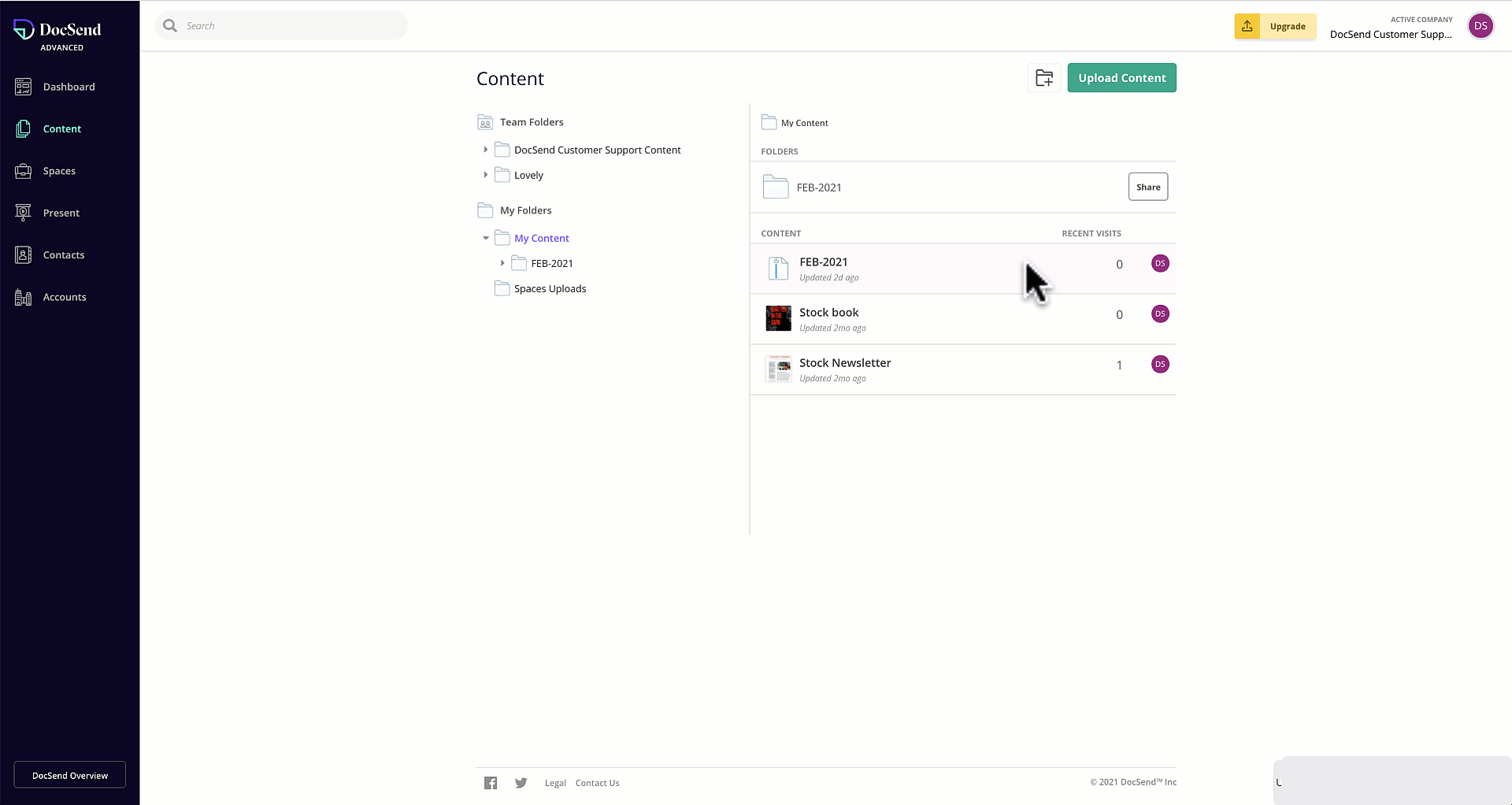Click the Content documents icon
Viewport: 1512px width, 805px height.
coord(24,128)
